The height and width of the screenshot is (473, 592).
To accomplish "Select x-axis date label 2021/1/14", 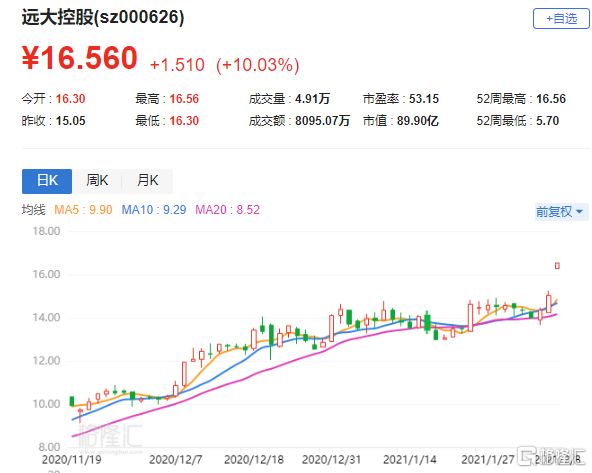I will coord(410,460).
